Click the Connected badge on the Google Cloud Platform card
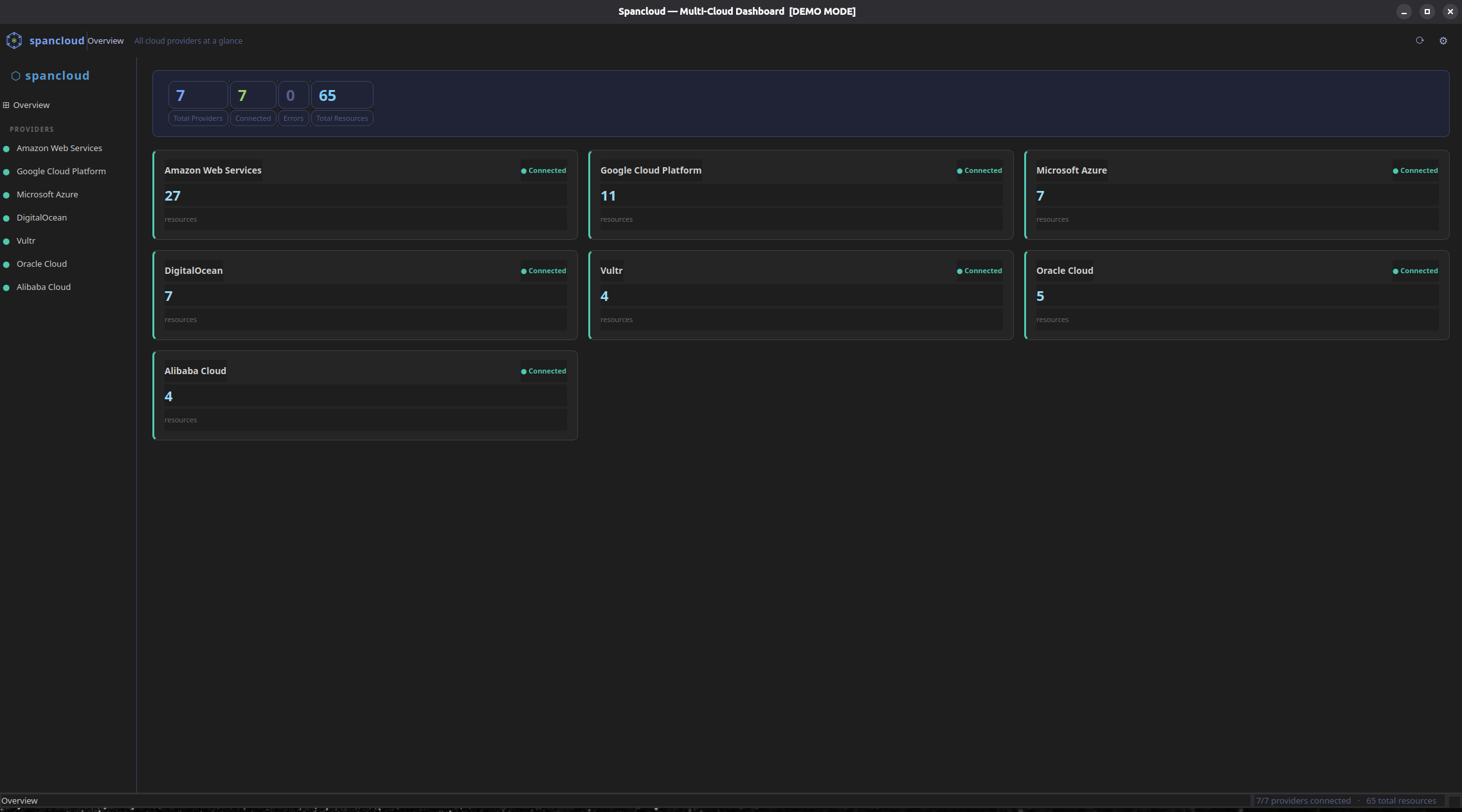1462x812 pixels. (979, 170)
